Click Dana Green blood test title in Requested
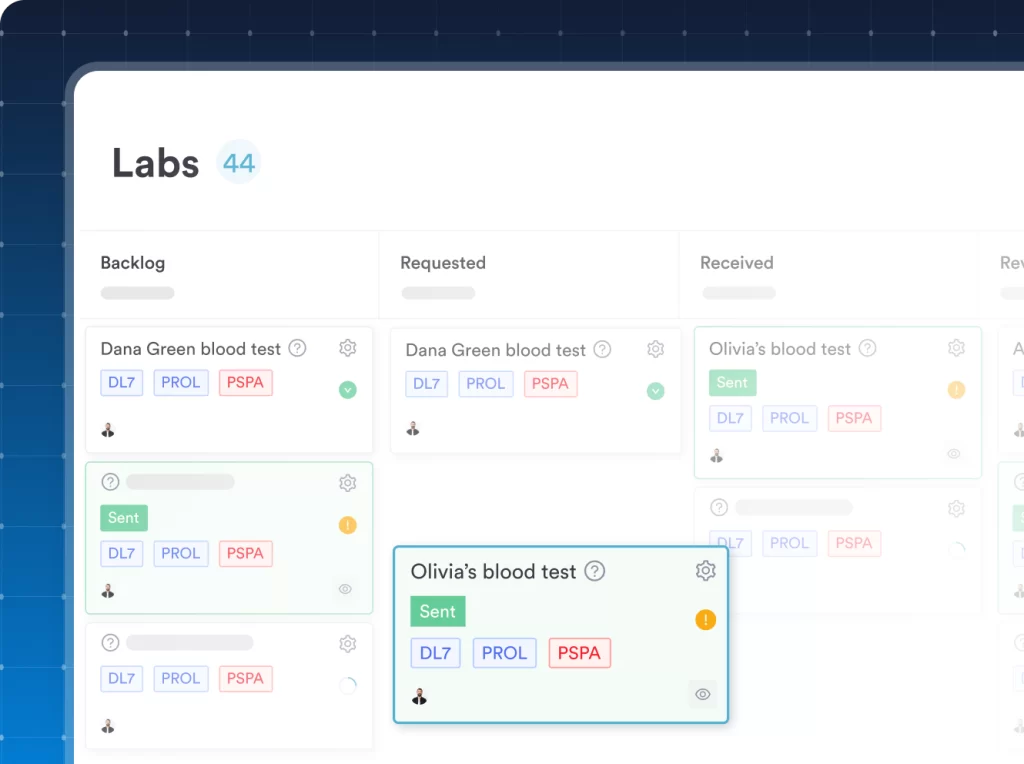This screenshot has width=1024, height=764. [495, 350]
